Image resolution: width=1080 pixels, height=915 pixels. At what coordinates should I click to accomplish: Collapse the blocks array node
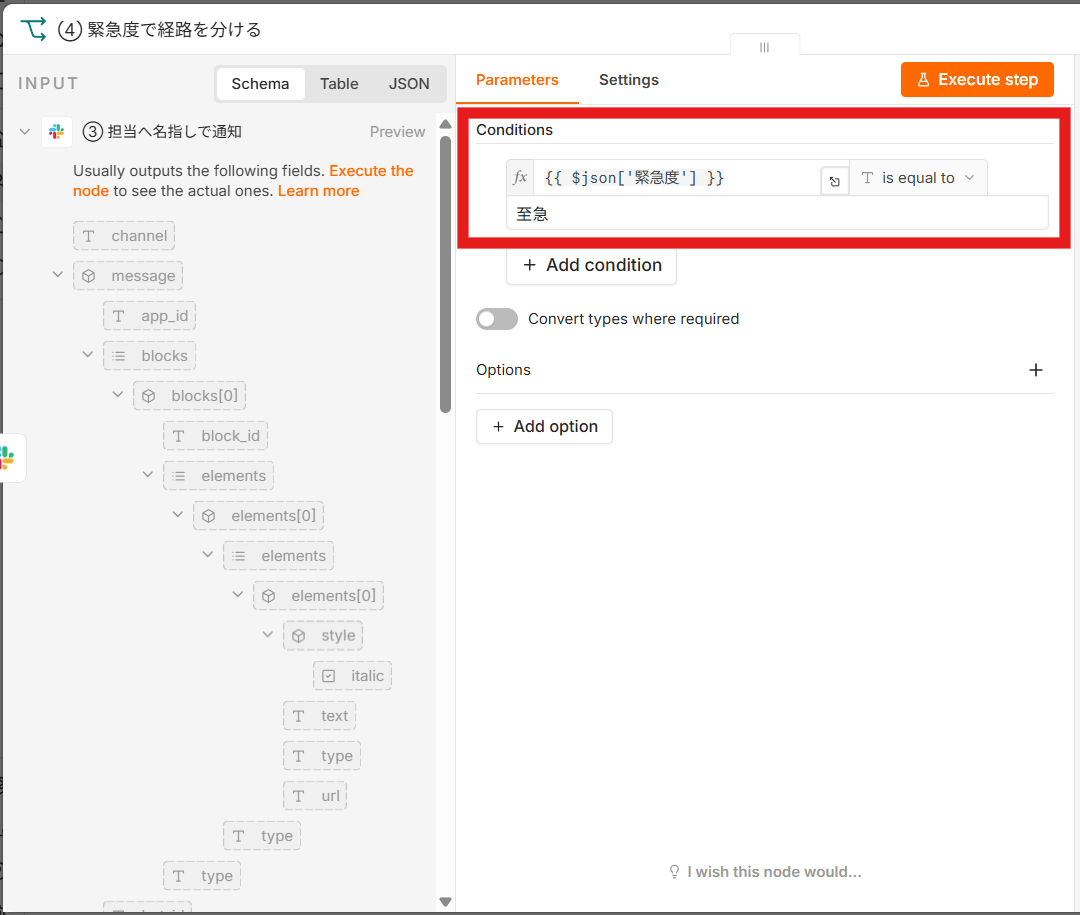pyautogui.click(x=87, y=355)
